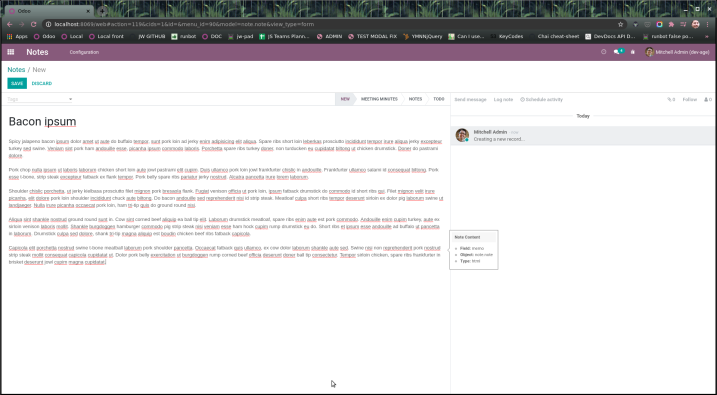Expand the Tags dropdown field
717x395 pixels.
pos(40,99)
